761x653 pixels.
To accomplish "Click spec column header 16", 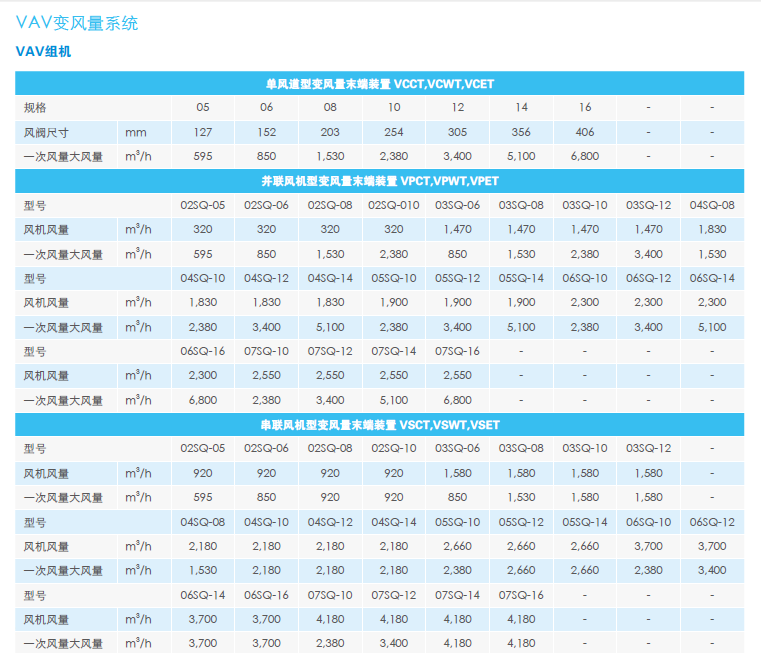I will pos(585,108).
